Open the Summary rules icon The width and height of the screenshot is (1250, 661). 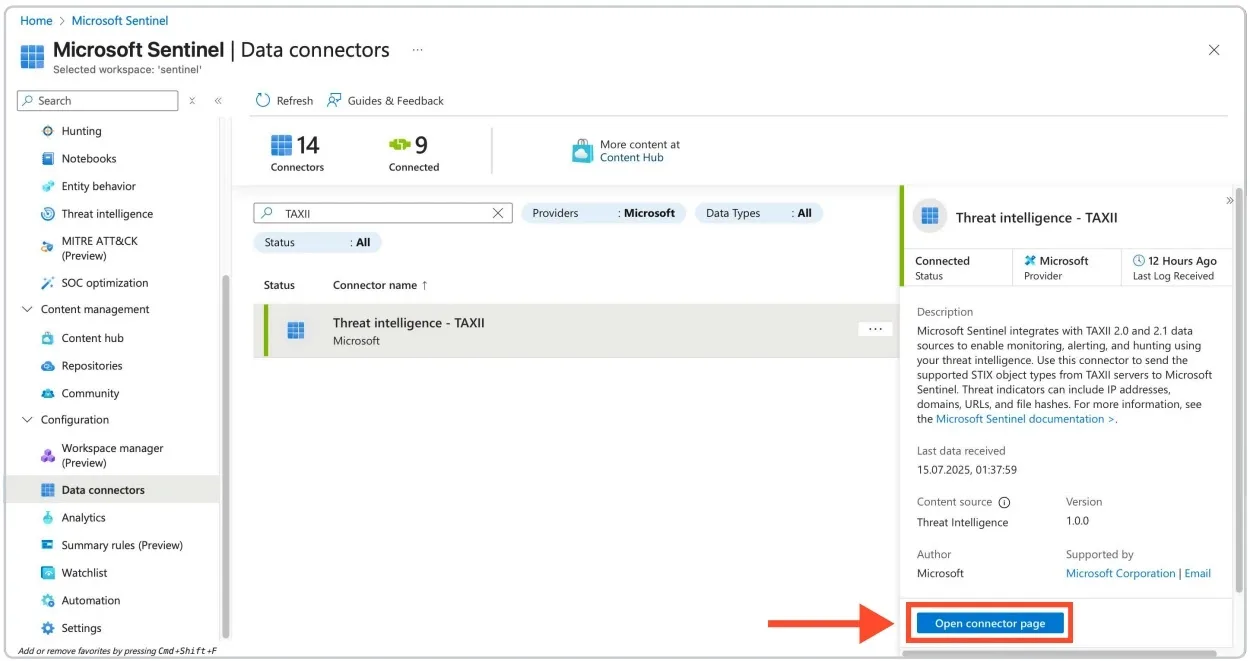point(48,545)
